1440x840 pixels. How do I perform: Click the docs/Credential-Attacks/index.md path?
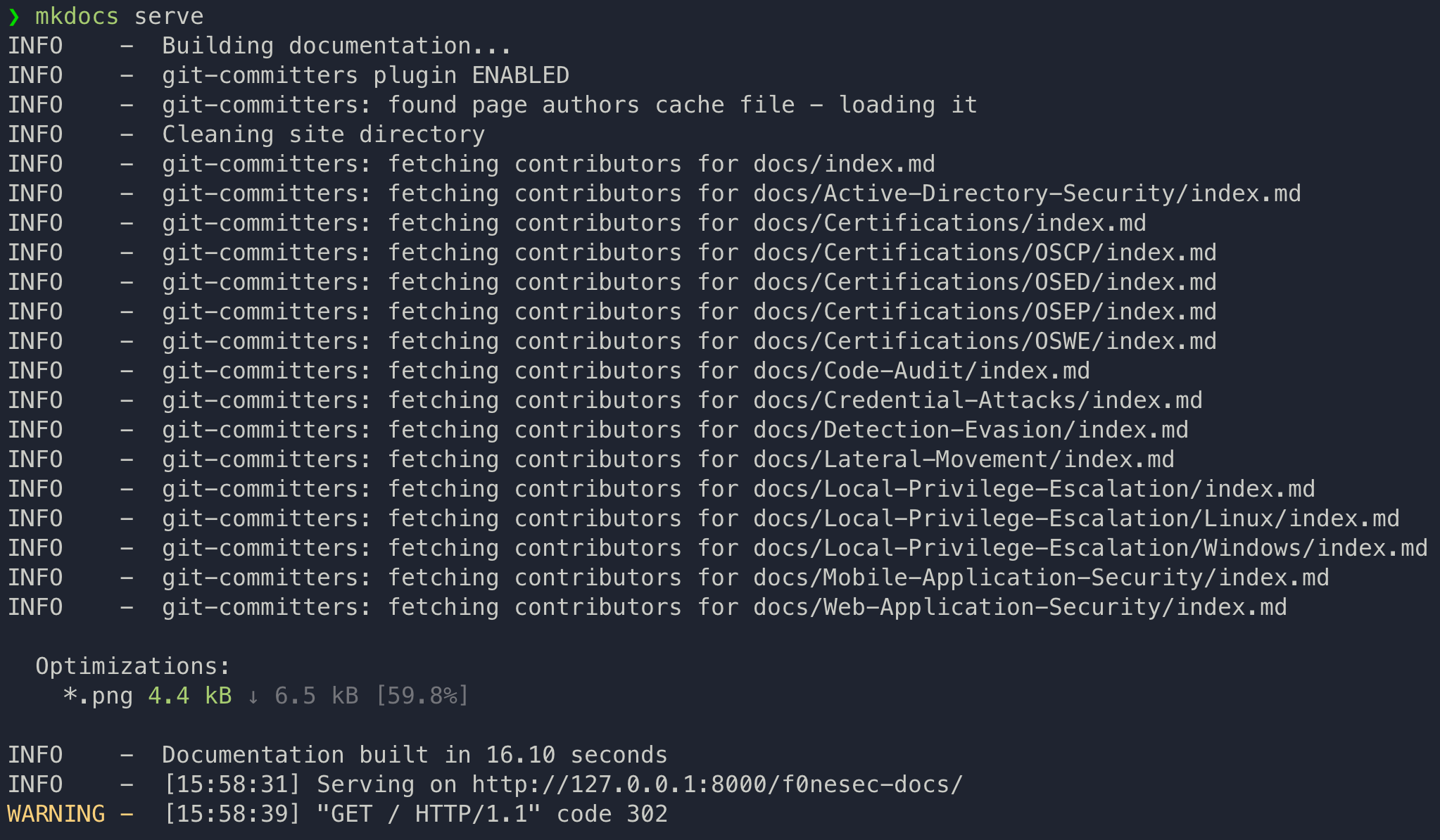[978, 400]
